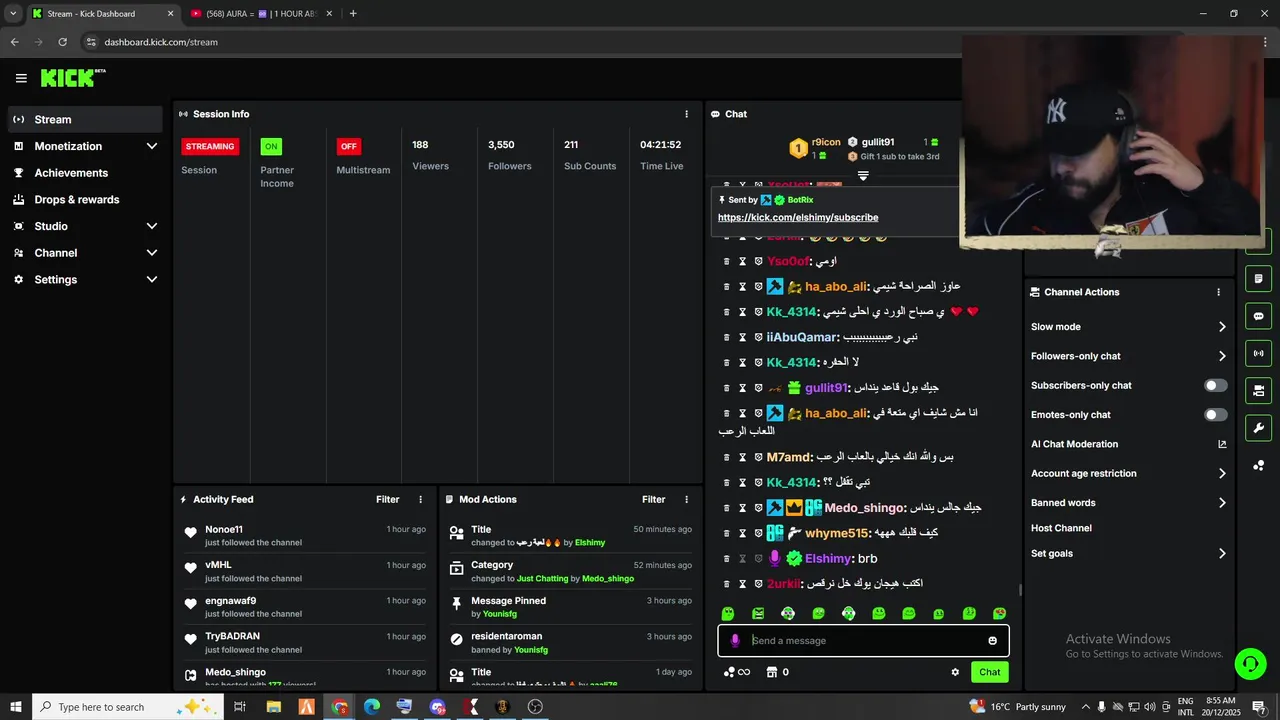
Task: Click the channel points infinity icon
Action: tap(737, 672)
